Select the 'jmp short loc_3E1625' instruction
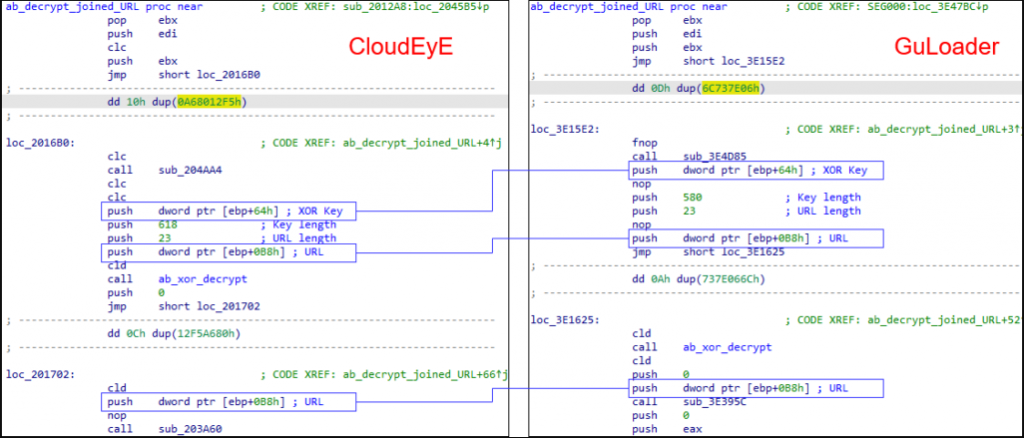The image size is (1024, 438). (x=709, y=252)
